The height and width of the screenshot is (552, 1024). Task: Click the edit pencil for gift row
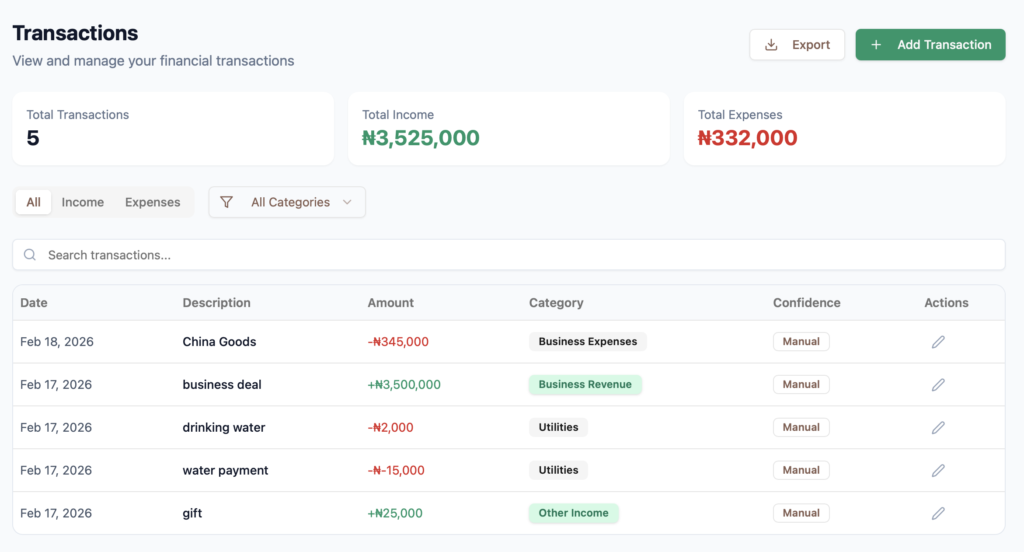(938, 514)
